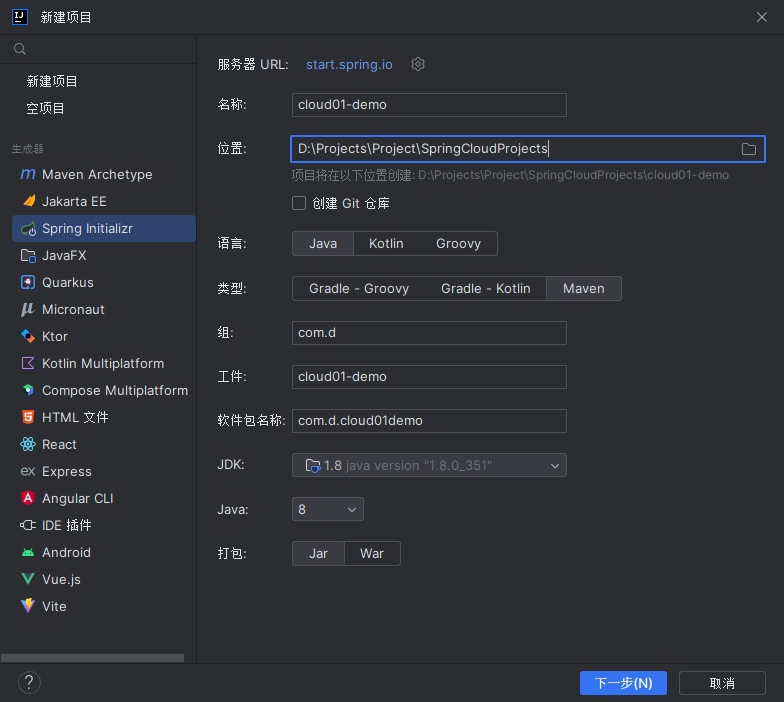Open the Java version 8 dropdown

[328, 509]
